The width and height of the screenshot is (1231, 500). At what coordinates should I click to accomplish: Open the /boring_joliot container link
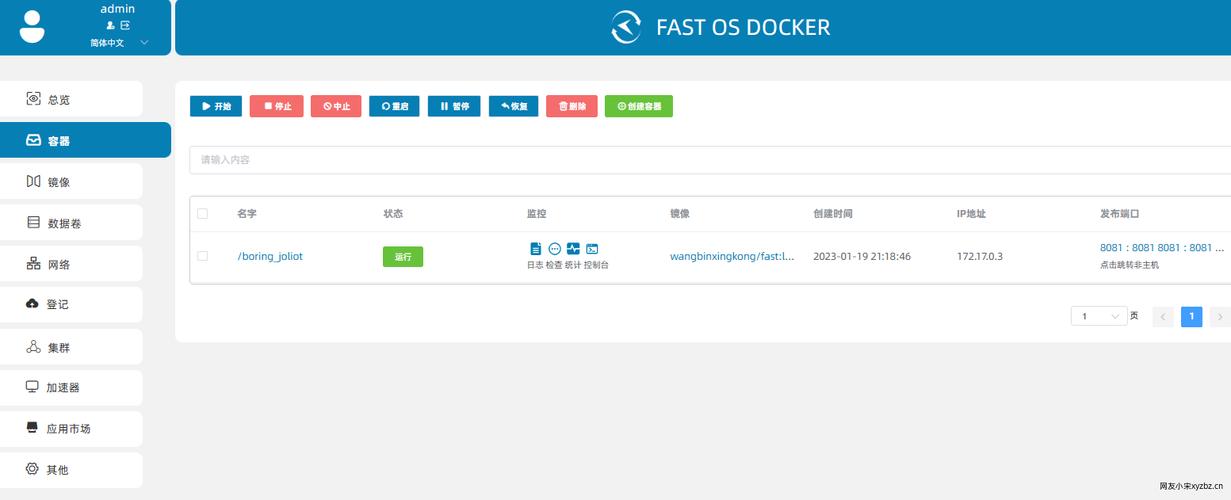tap(270, 256)
